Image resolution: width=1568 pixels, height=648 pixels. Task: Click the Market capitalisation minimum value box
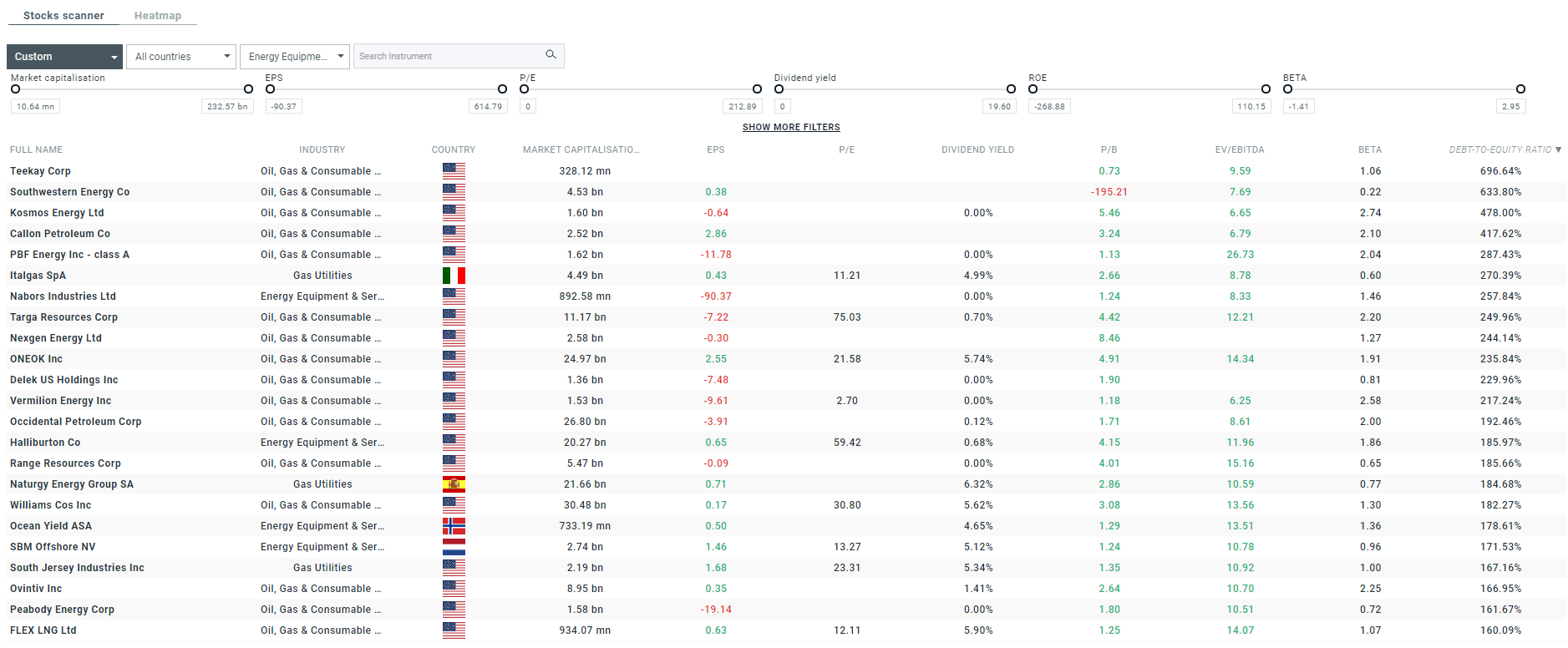[x=35, y=107]
